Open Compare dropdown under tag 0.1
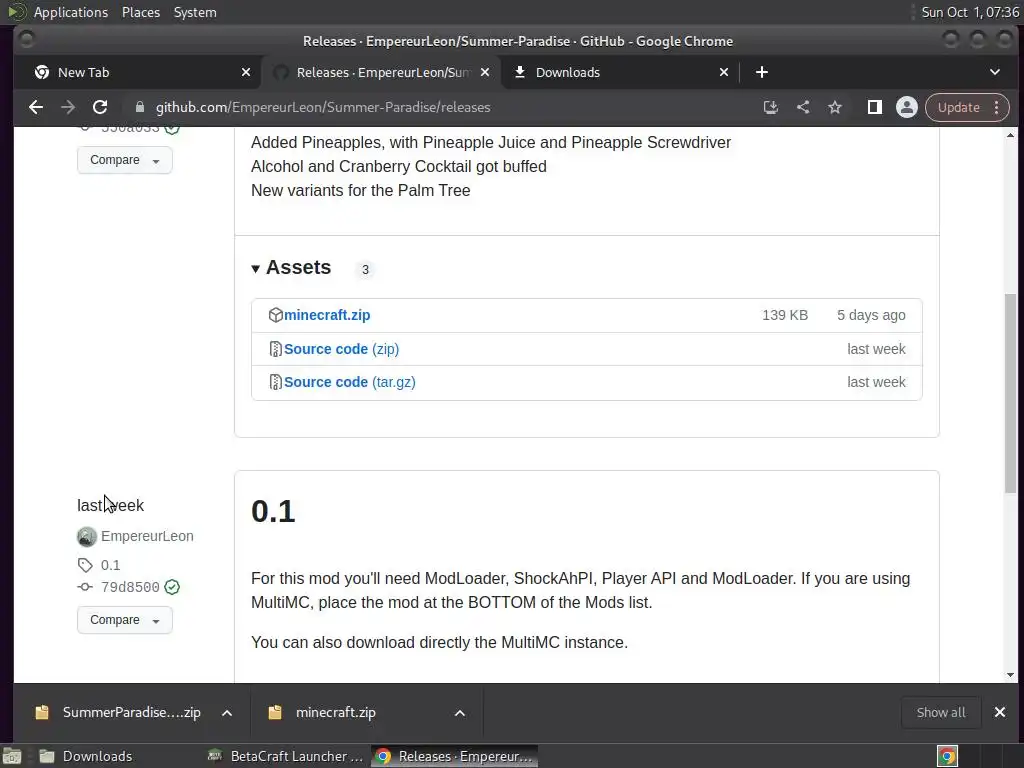Screen dimensions: 1024x768 [125, 620]
